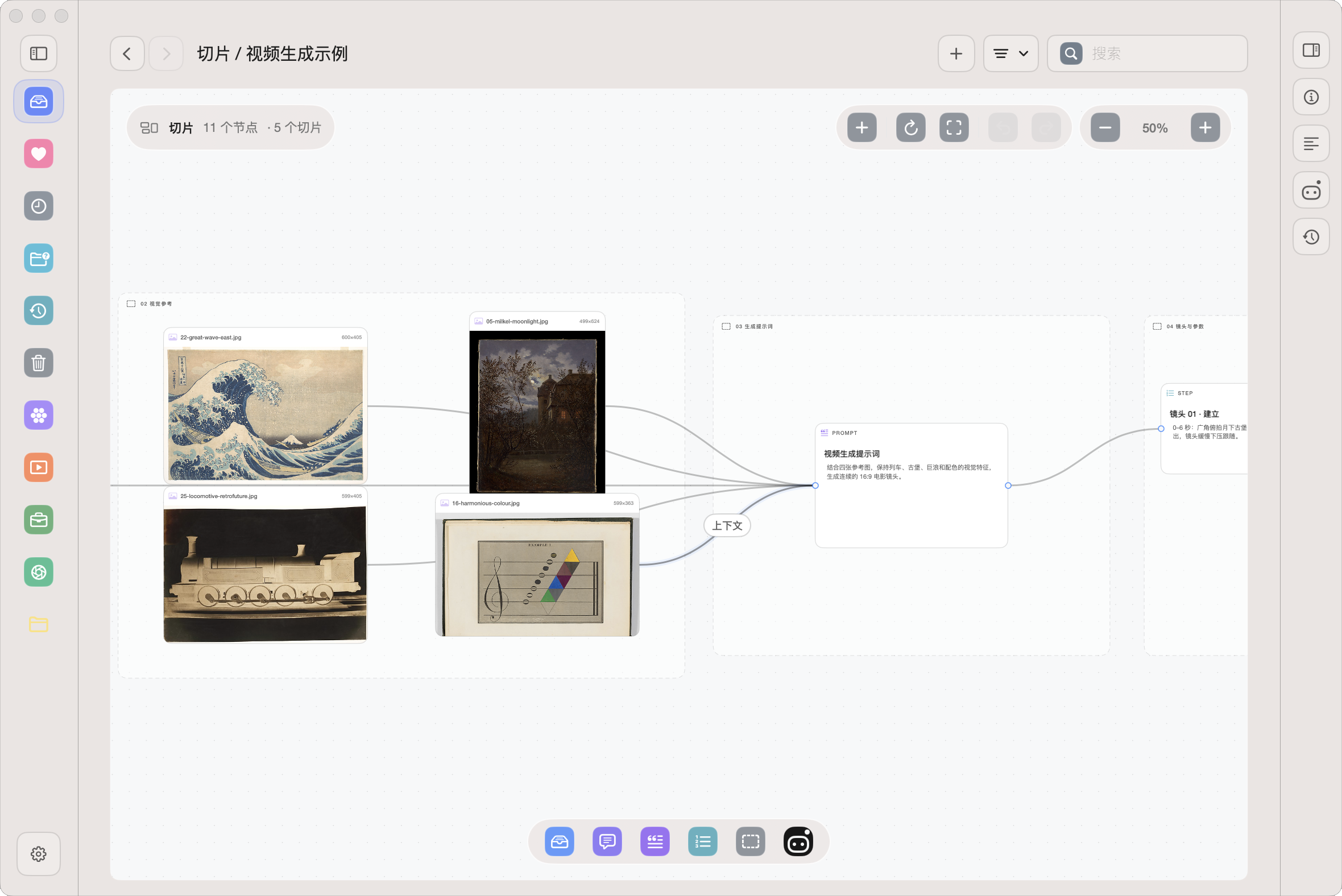Open the blue inbox sidebar icon
This screenshot has height=896, width=1342.
coord(38,102)
